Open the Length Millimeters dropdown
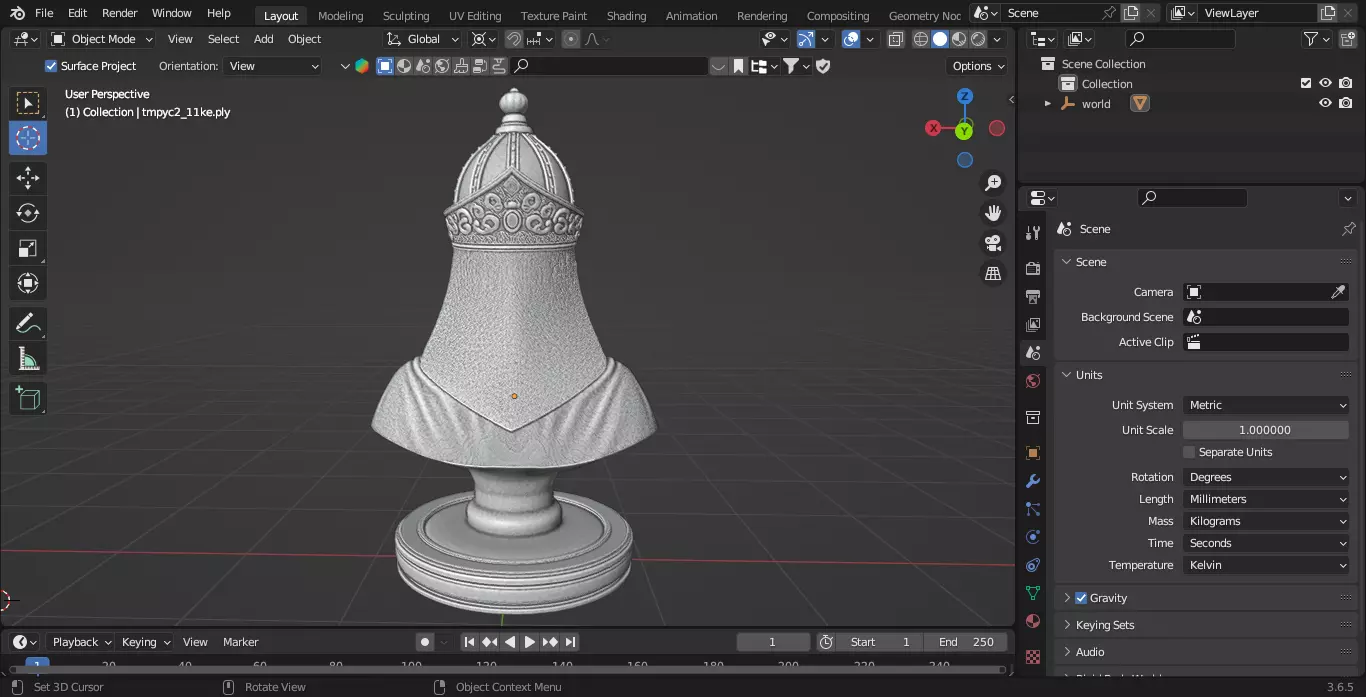1366x697 pixels. (x=1266, y=499)
